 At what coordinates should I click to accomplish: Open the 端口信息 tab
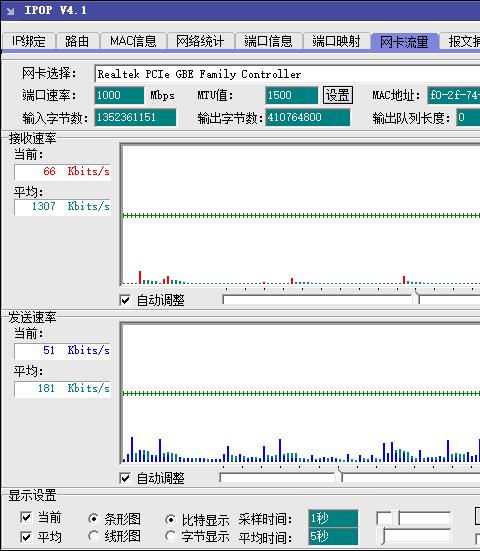coord(268,41)
